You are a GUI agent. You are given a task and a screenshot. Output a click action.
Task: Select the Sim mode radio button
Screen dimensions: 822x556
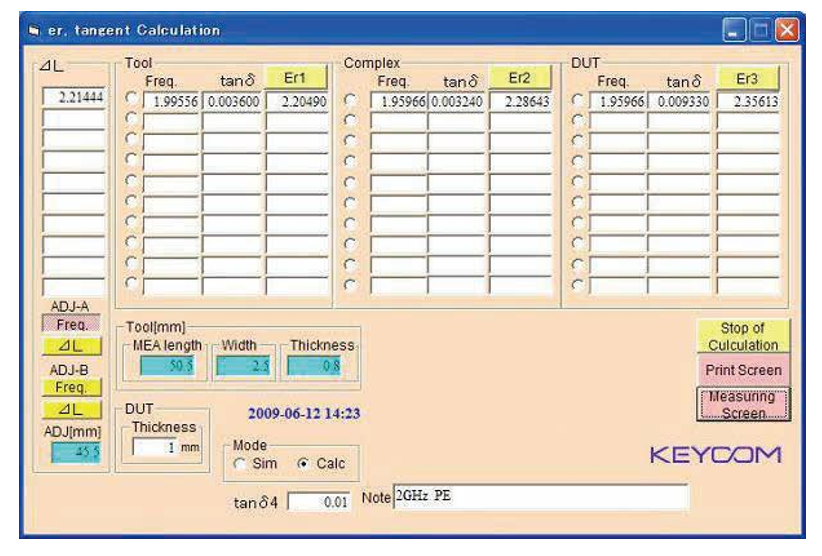tap(240, 464)
